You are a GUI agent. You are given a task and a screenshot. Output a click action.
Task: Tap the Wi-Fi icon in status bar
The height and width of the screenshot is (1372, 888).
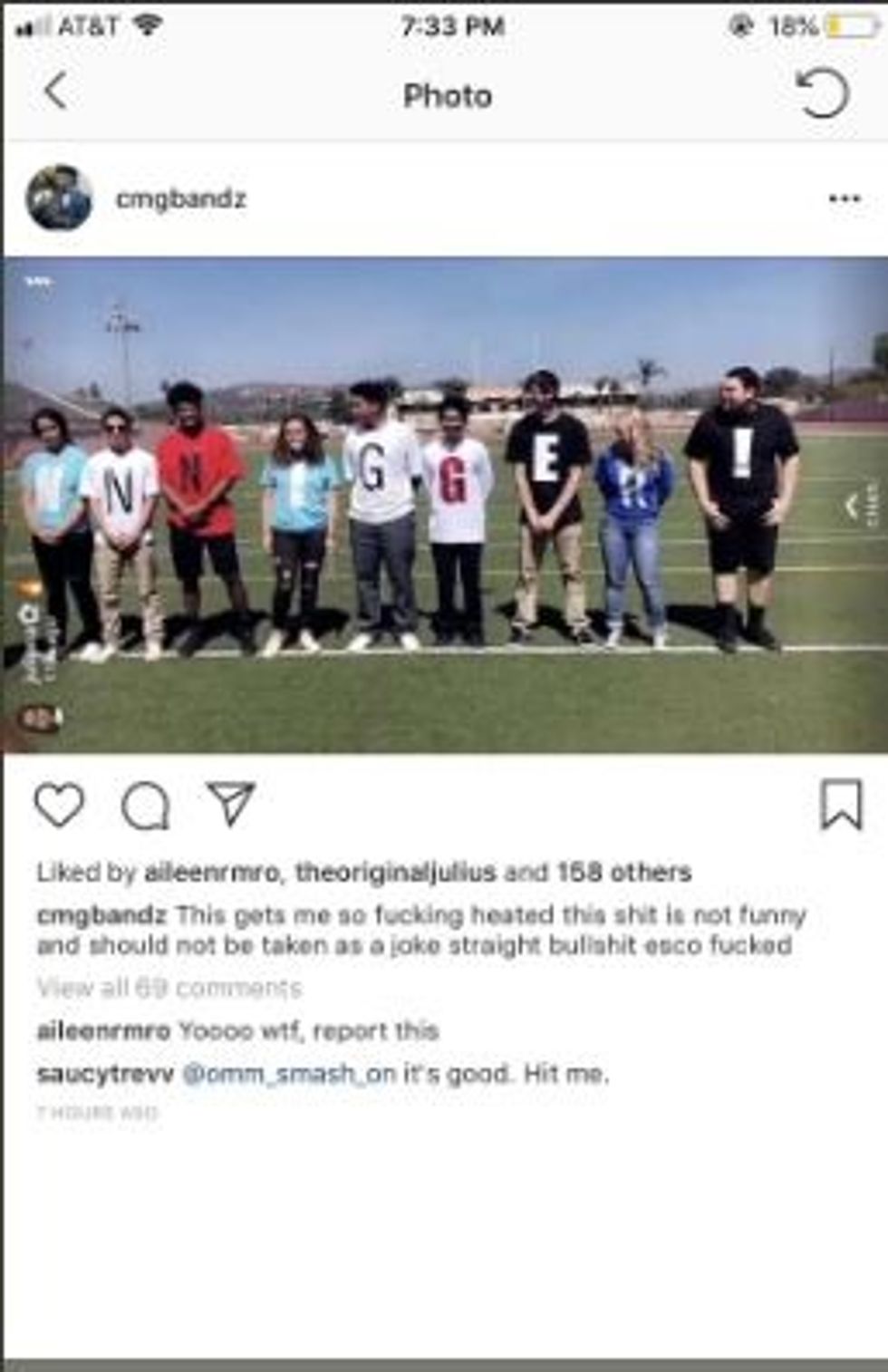pos(146,25)
